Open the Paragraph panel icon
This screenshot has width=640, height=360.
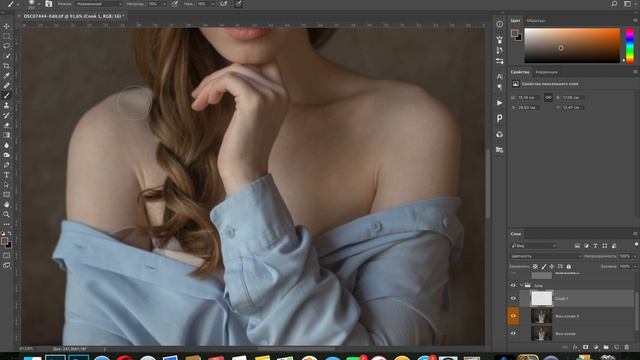point(500,87)
